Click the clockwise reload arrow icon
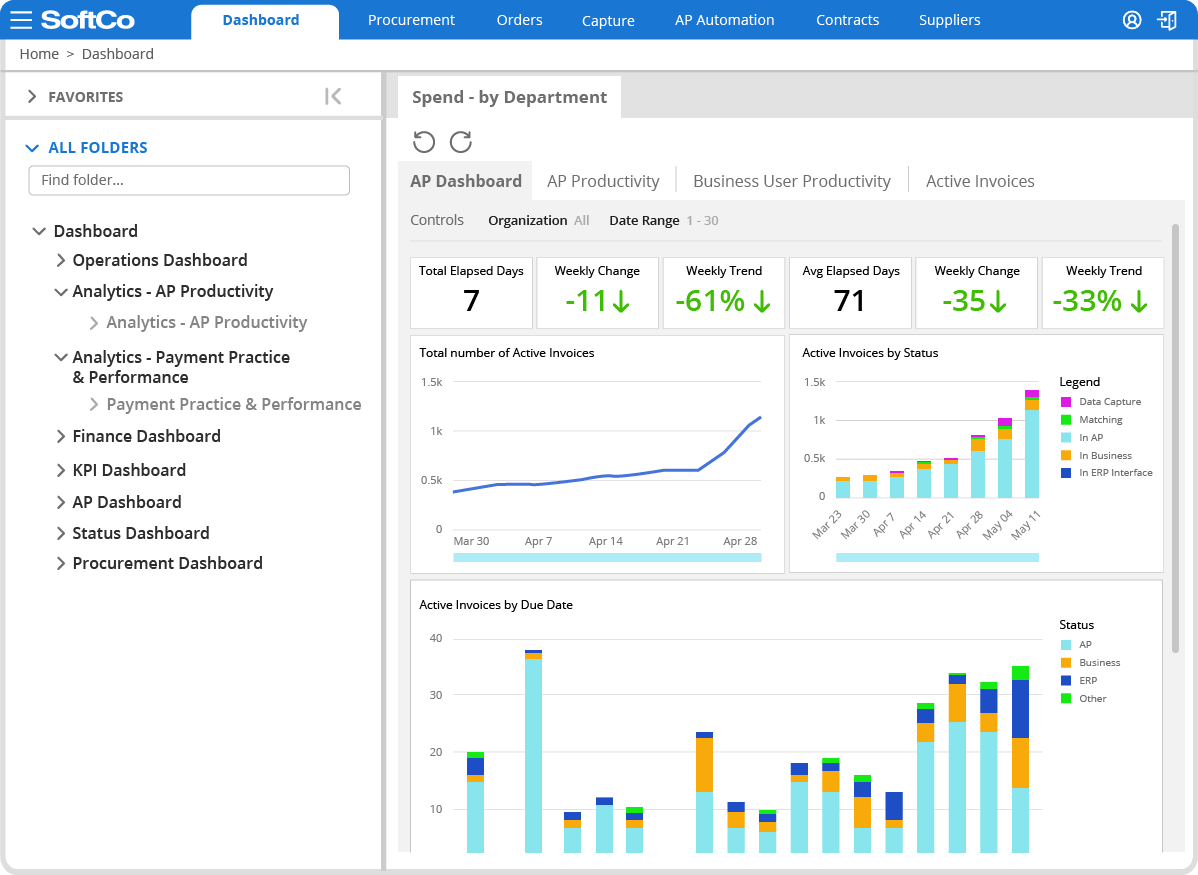 tap(460, 142)
